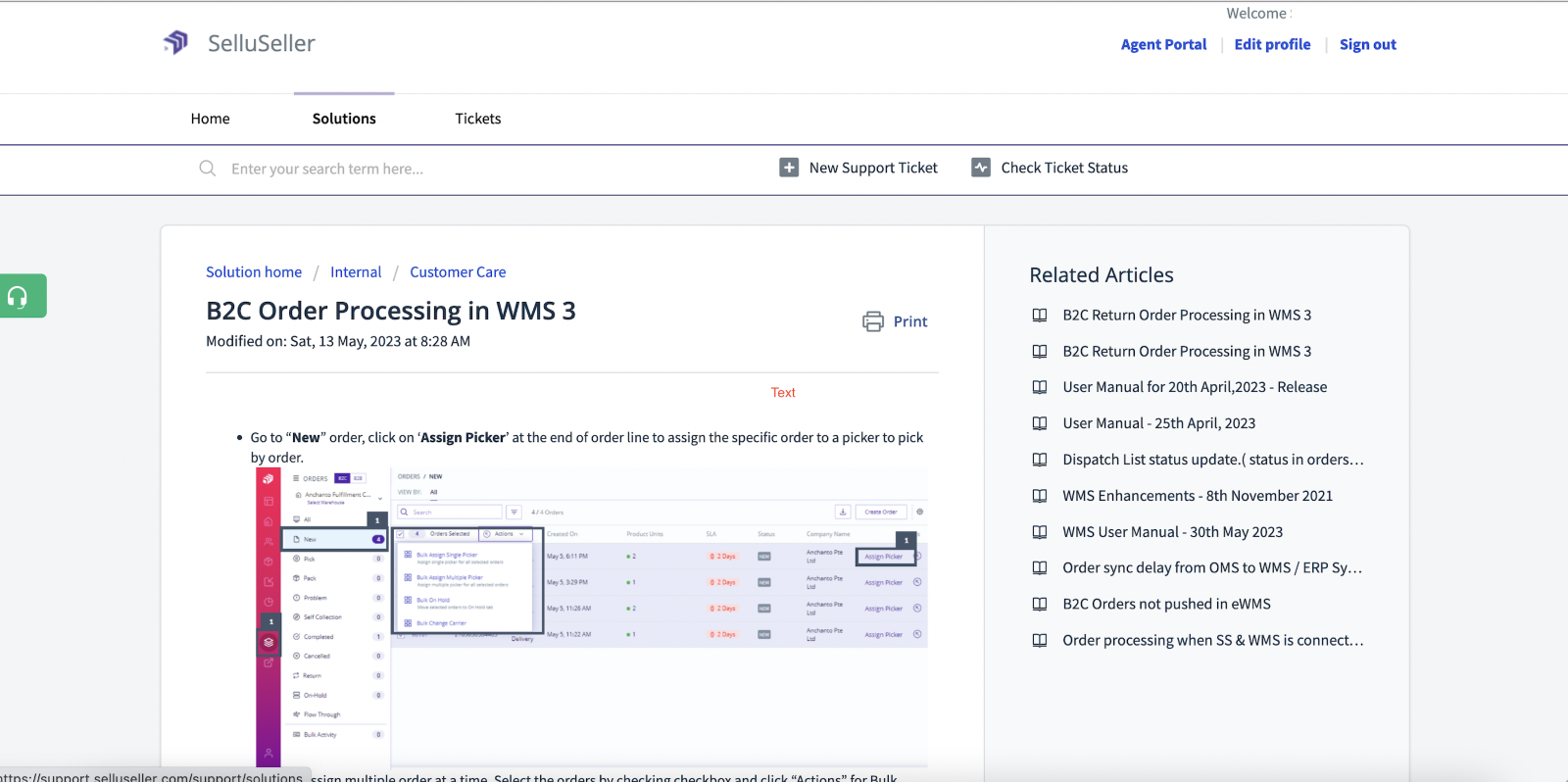Click Edit profile link
This screenshot has width=1568, height=782.
(1272, 44)
